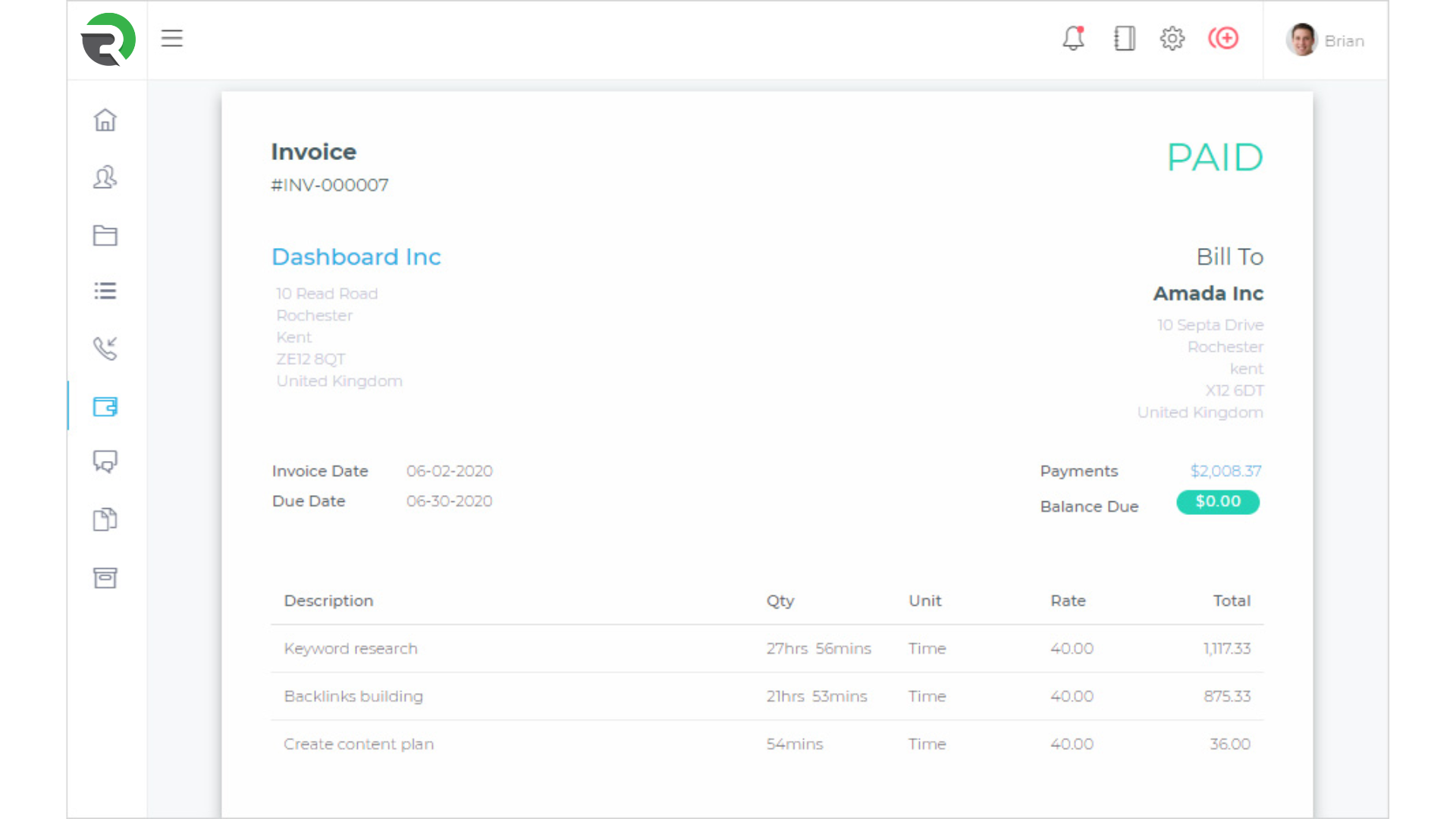
Task: Click the Dashboard Inc company link
Action: (x=356, y=257)
